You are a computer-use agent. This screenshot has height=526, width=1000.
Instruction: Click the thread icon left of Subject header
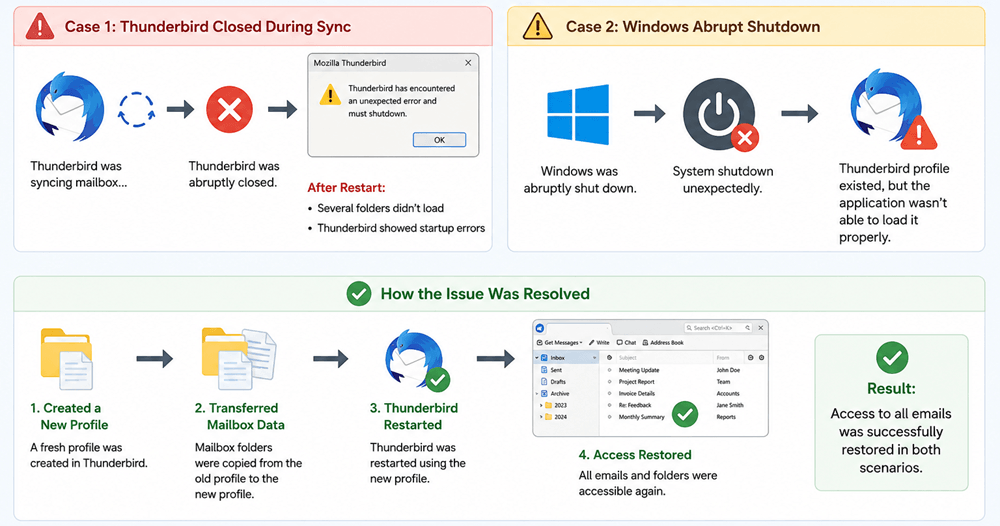click(x=610, y=358)
